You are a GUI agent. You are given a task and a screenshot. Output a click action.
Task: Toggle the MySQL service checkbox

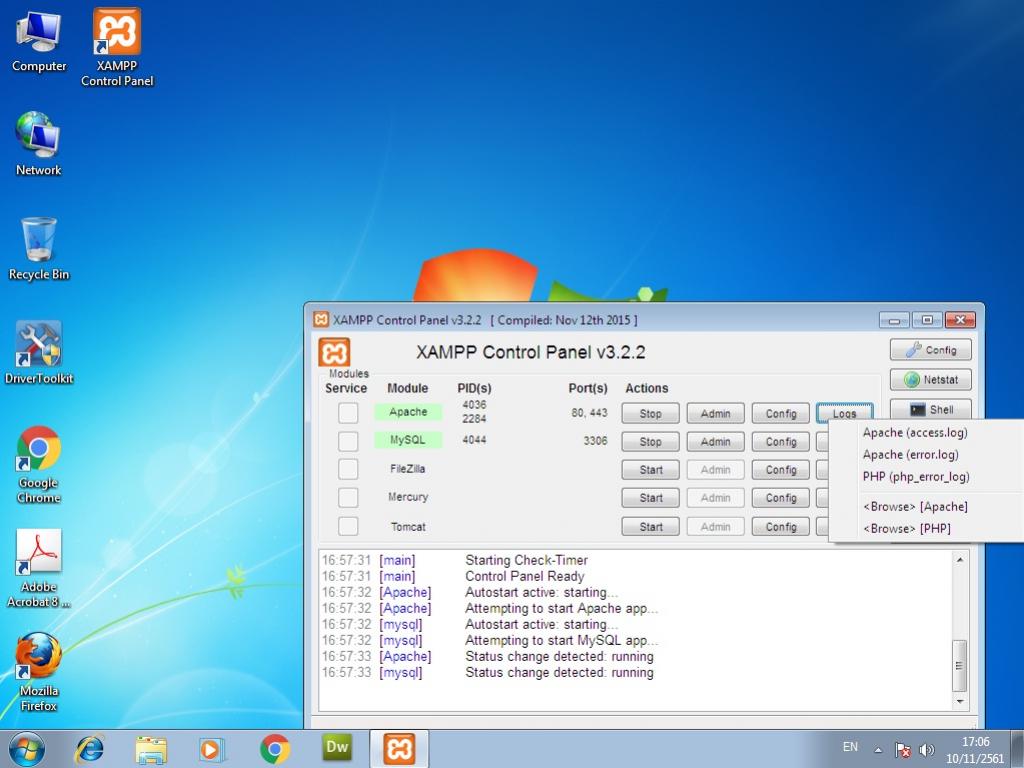point(348,441)
